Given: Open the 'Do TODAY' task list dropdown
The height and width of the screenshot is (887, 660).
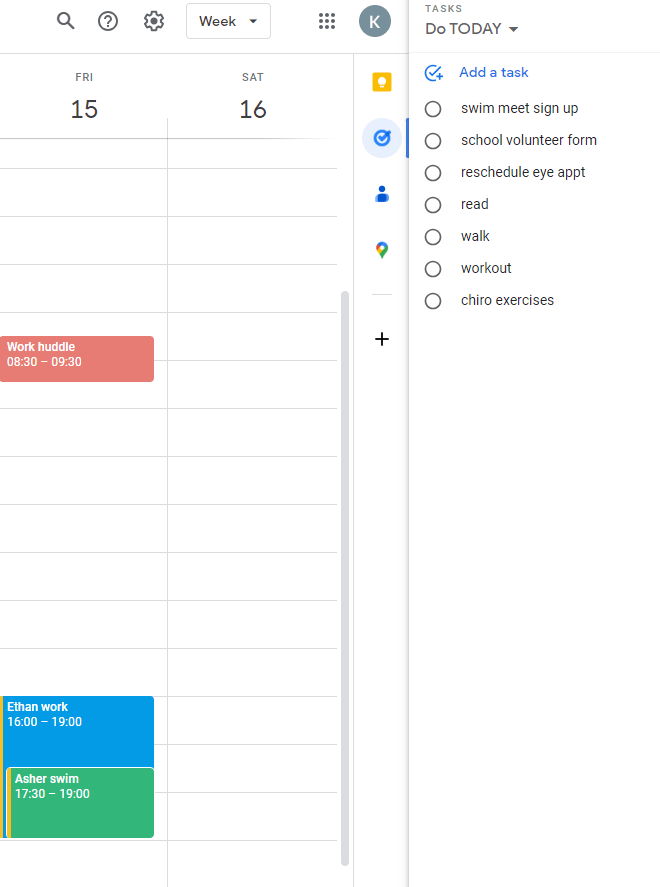Looking at the screenshot, I should (472, 29).
